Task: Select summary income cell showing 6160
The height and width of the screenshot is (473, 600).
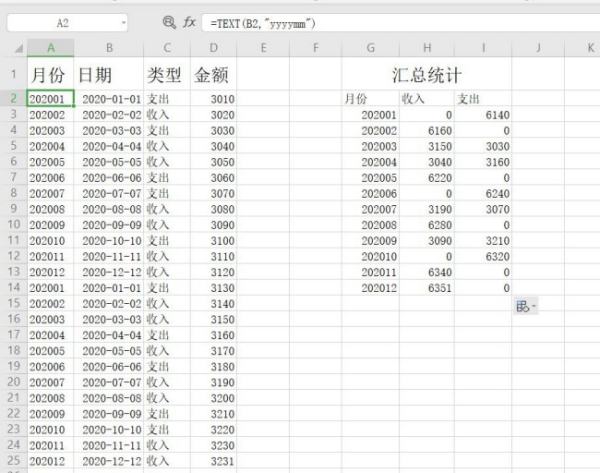Action: [x=427, y=130]
